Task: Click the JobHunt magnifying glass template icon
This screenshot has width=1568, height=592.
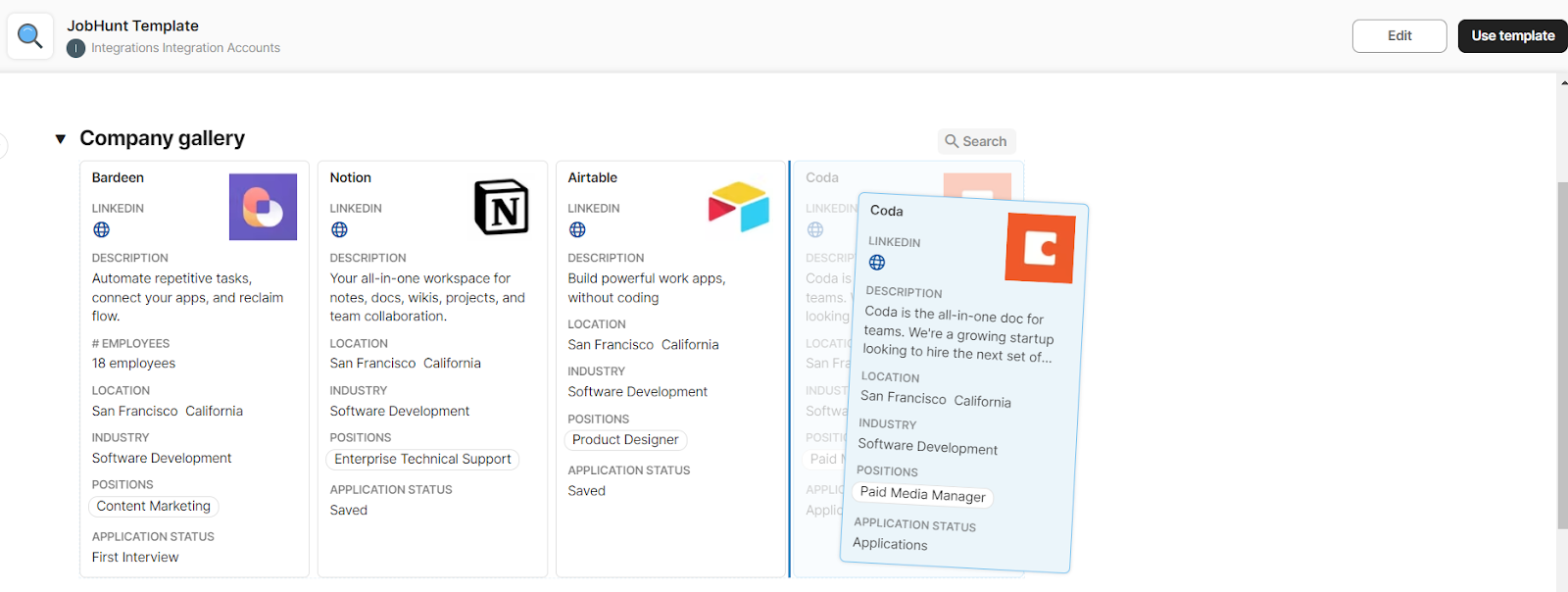Action: point(30,36)
